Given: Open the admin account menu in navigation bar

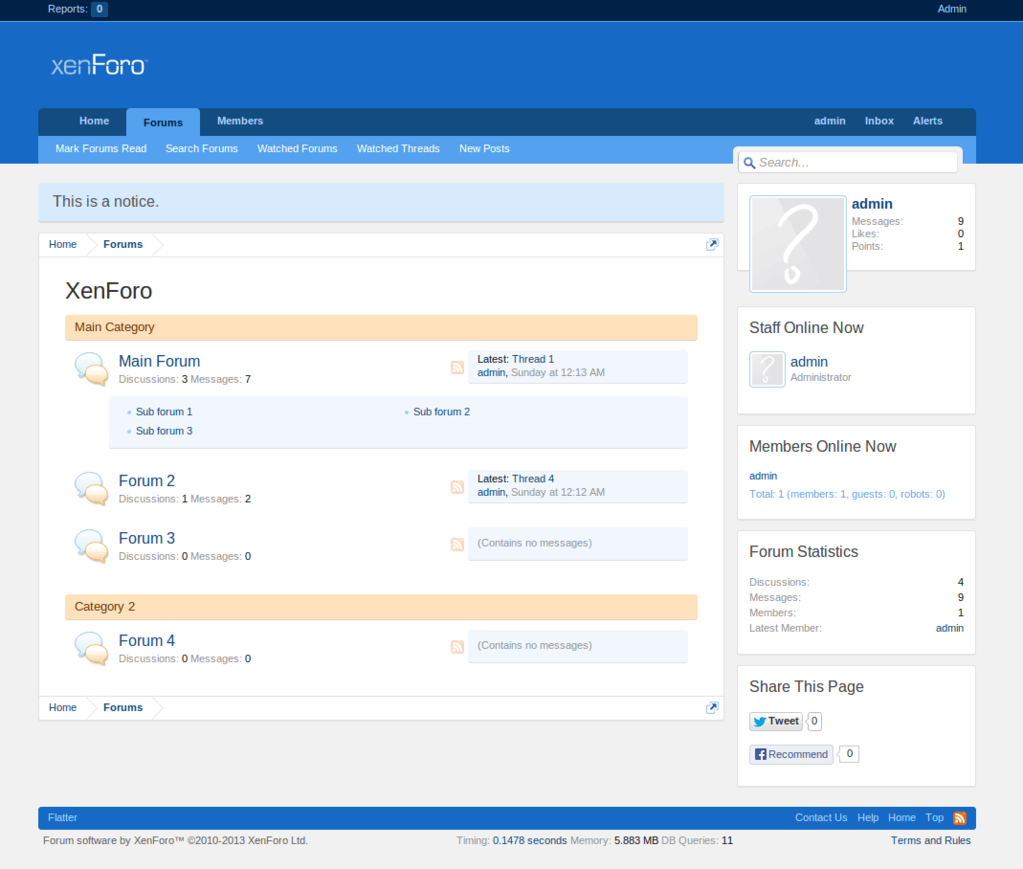Looking at the screenshot, I should (829, 121).
